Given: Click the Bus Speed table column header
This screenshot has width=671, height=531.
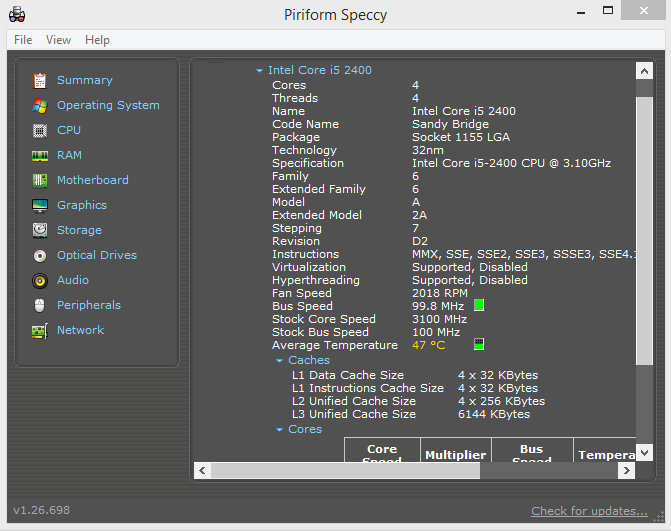Looking at the screenshot, I should (532, 450).
